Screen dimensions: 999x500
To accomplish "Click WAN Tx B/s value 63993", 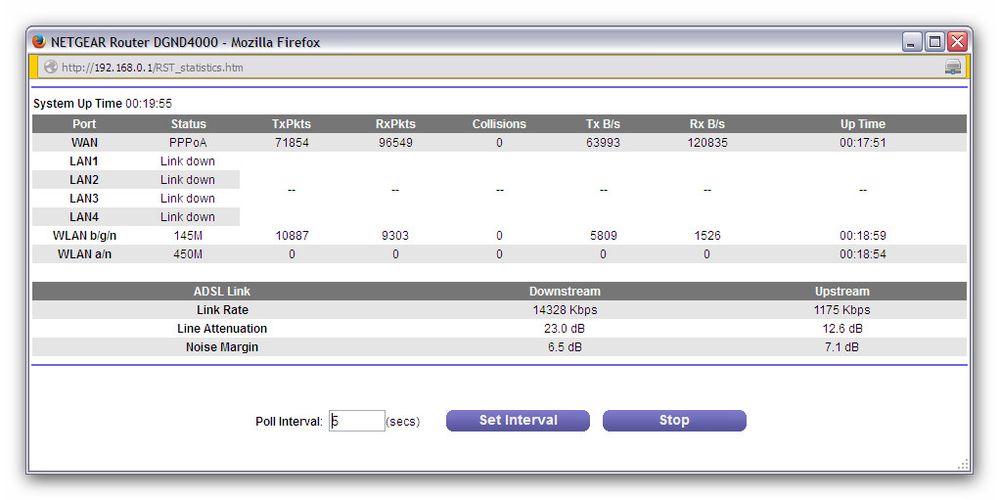I will pyautogui.click(x=603, y=143).
